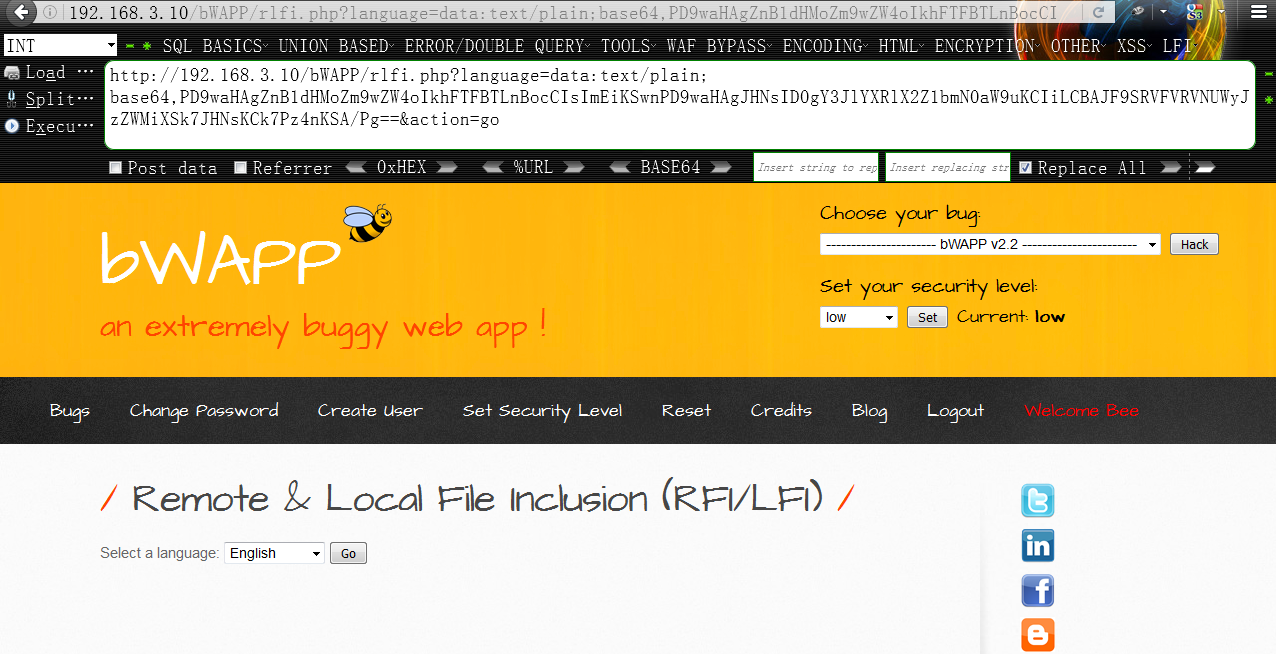Open the Credits link
Viewport: 1276px width, 654px height.
click(x=781, y=410)
